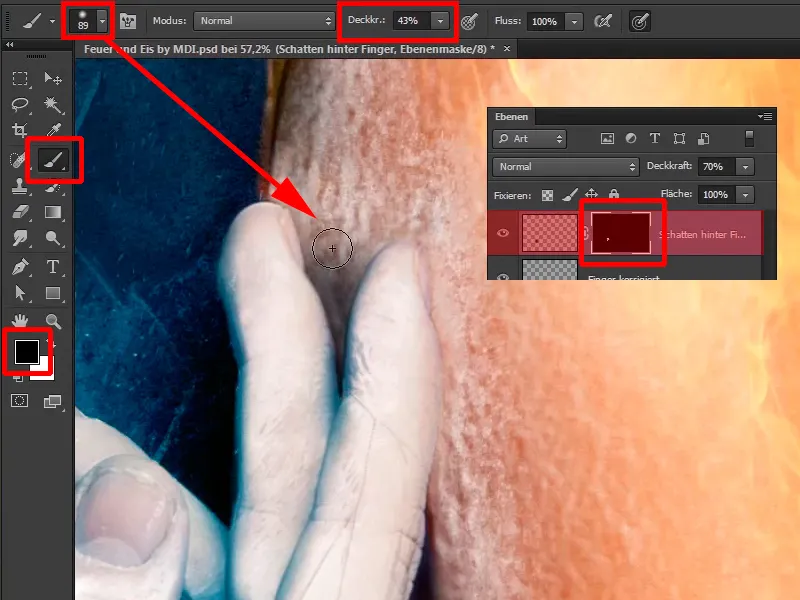Swap foreground and background colors
The image size is (800, 600).
point(50,343)
